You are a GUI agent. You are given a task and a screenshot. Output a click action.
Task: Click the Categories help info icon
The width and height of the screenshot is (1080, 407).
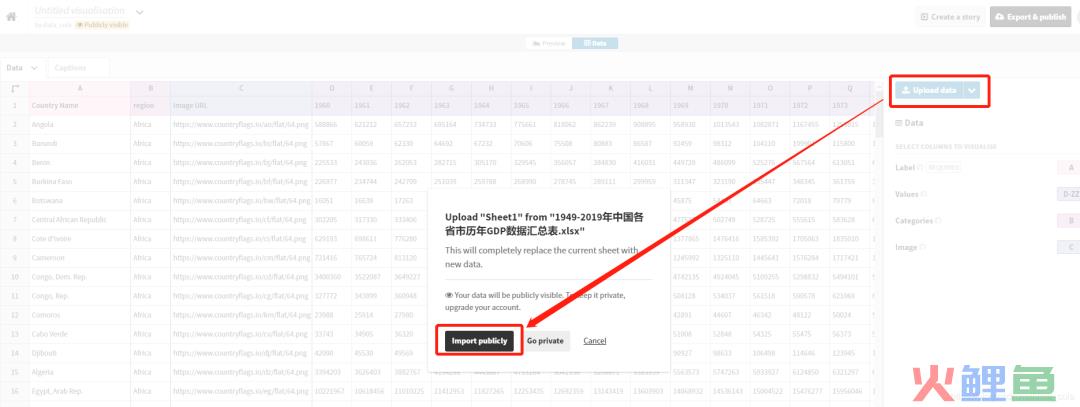tap(938, 221)
